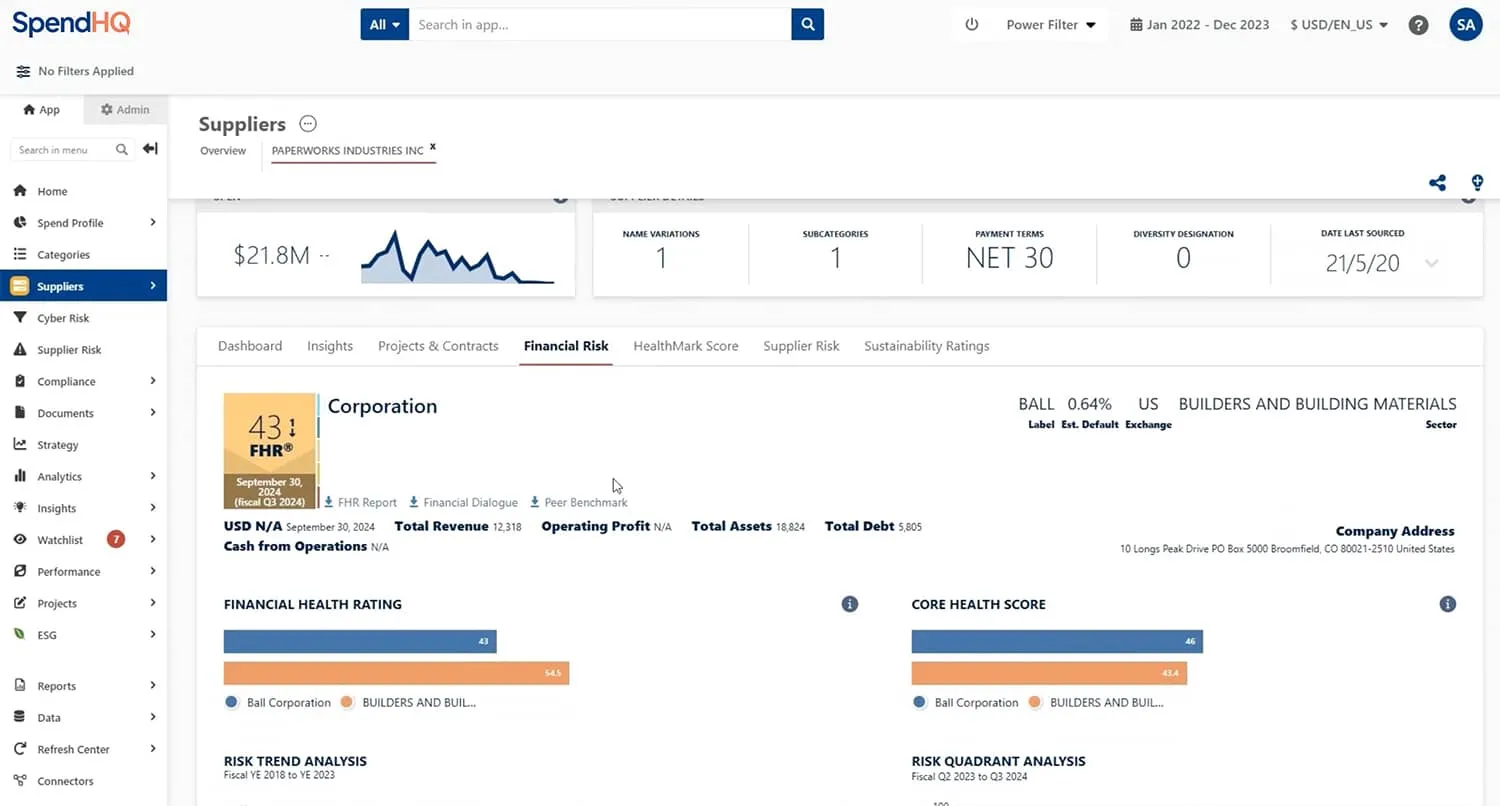Toggle Ball Corporation legend in Financial Health Rating
The image size is (1500, 806).
click(x=278, y=703)
